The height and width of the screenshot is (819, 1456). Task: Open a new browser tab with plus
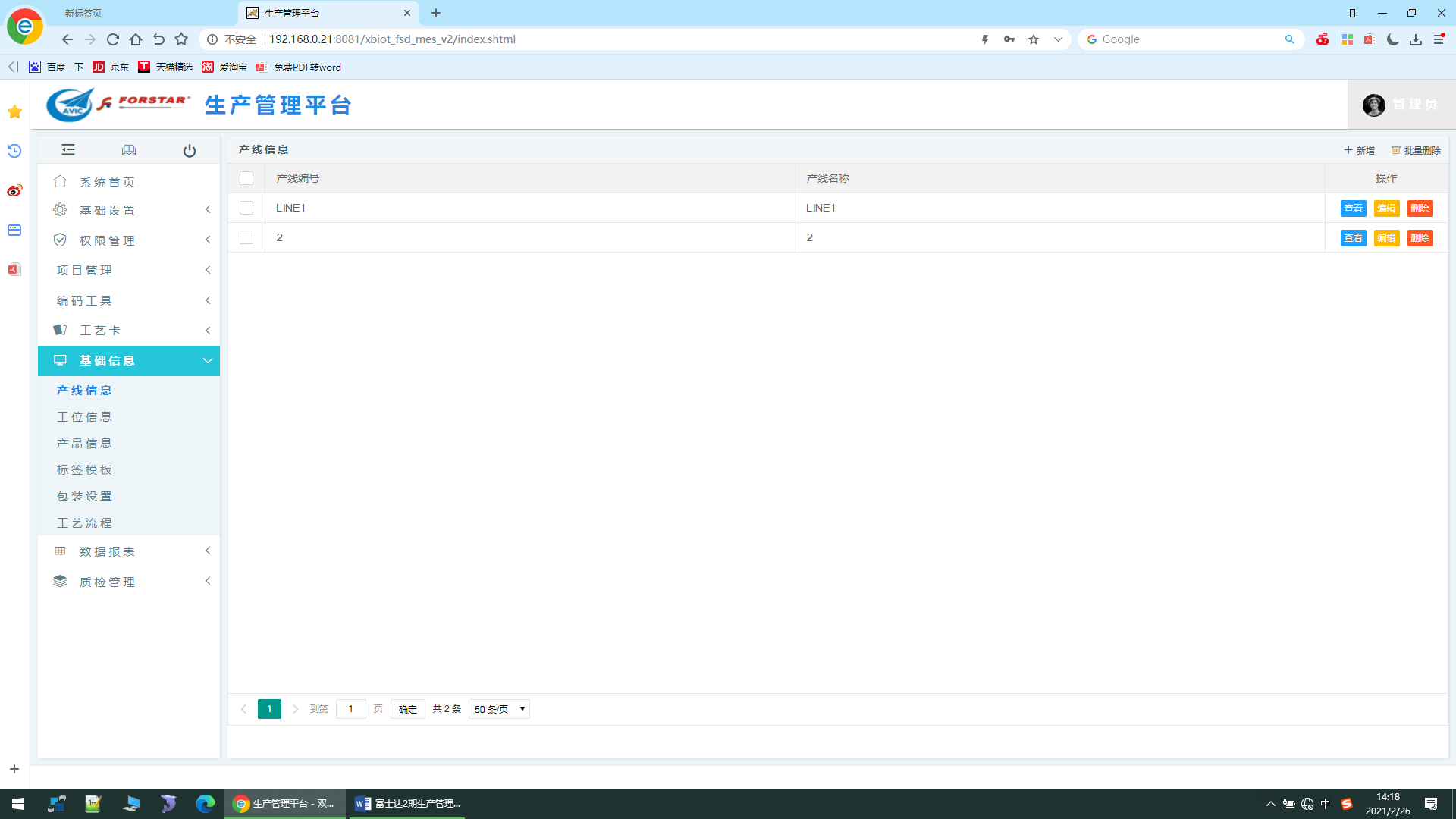(x=436, y=13)
